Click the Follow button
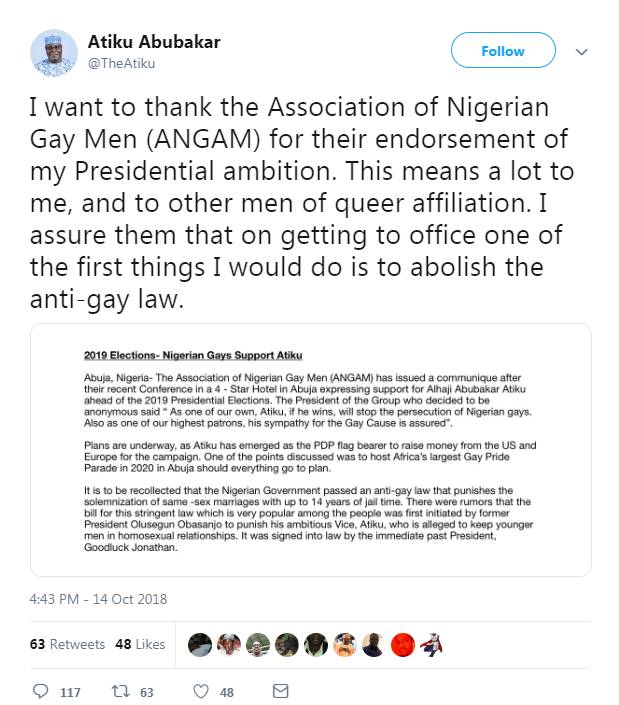 coord(502,51)
